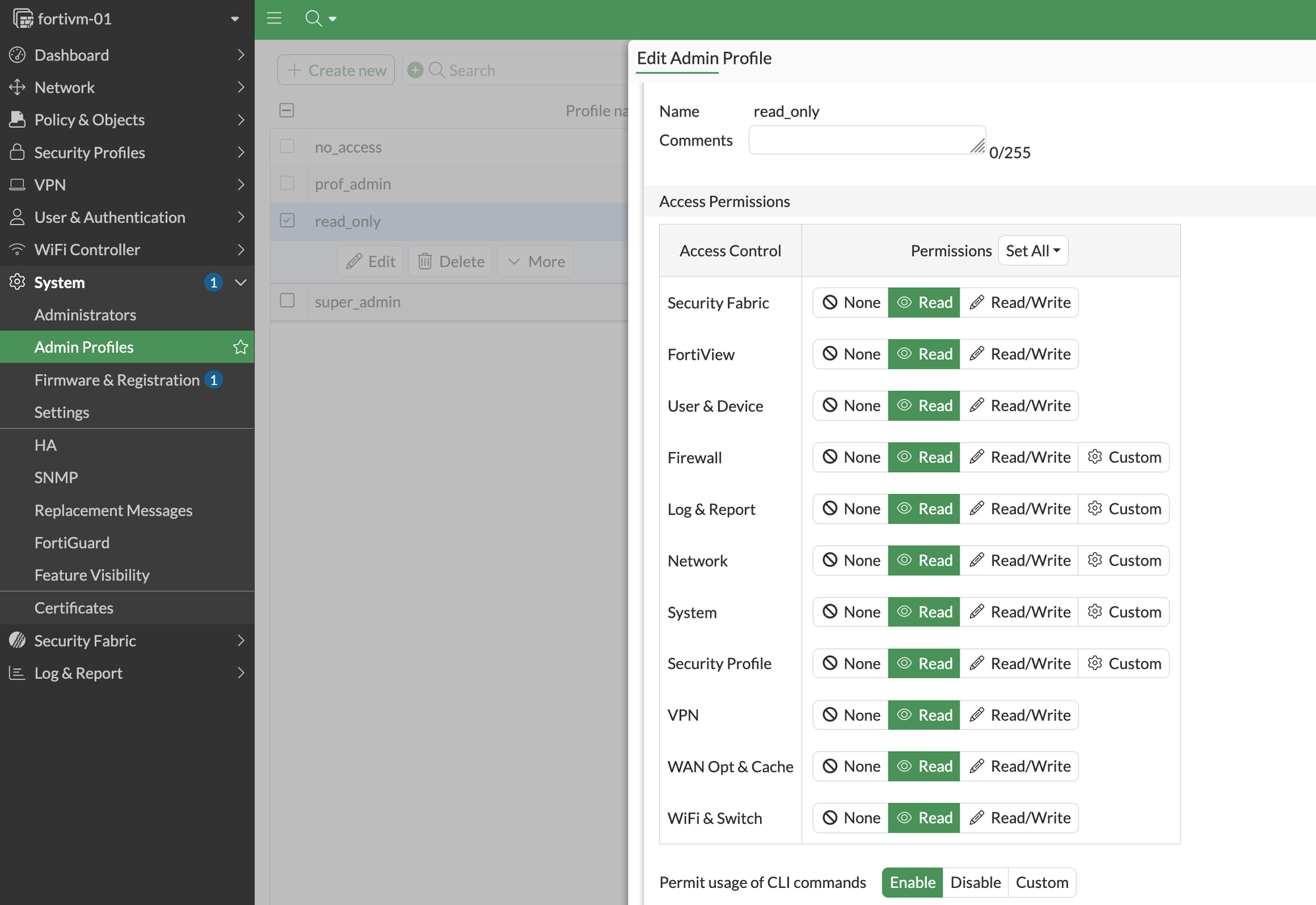Click the star favorite icon on Admin Profiles
Screen dimensions: 1316x905
[x=240, y=347]
